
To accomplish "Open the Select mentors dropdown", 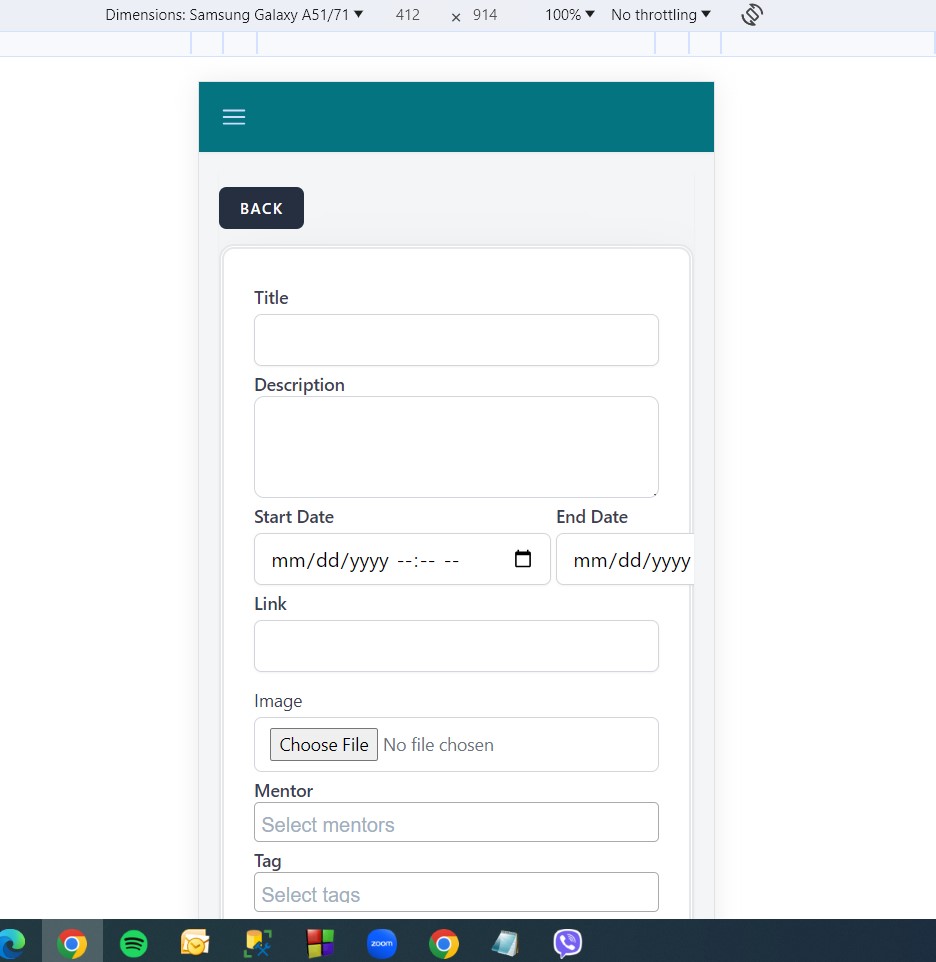I will (456, 823).
